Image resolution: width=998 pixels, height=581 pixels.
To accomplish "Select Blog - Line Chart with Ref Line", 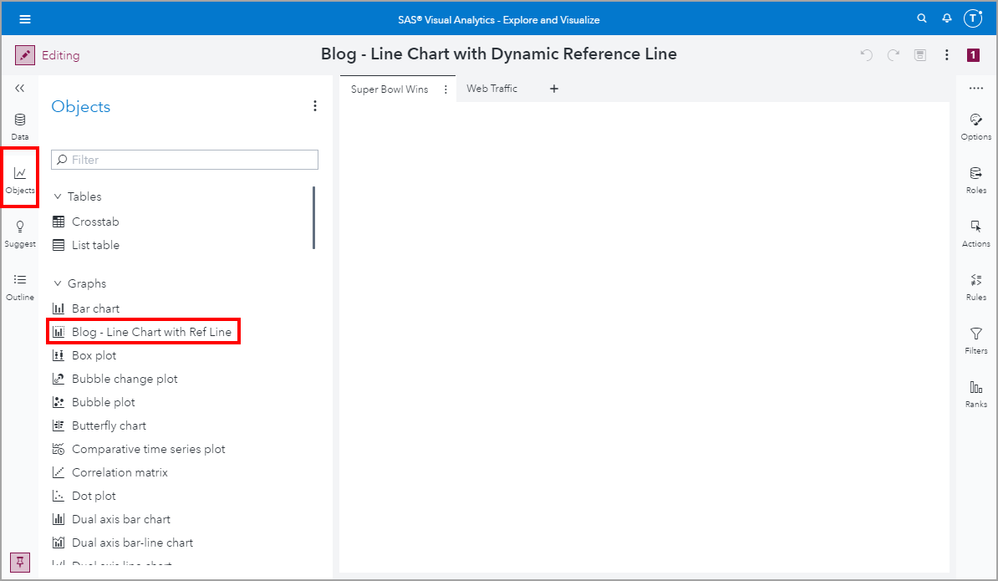I will coord(151,332).
